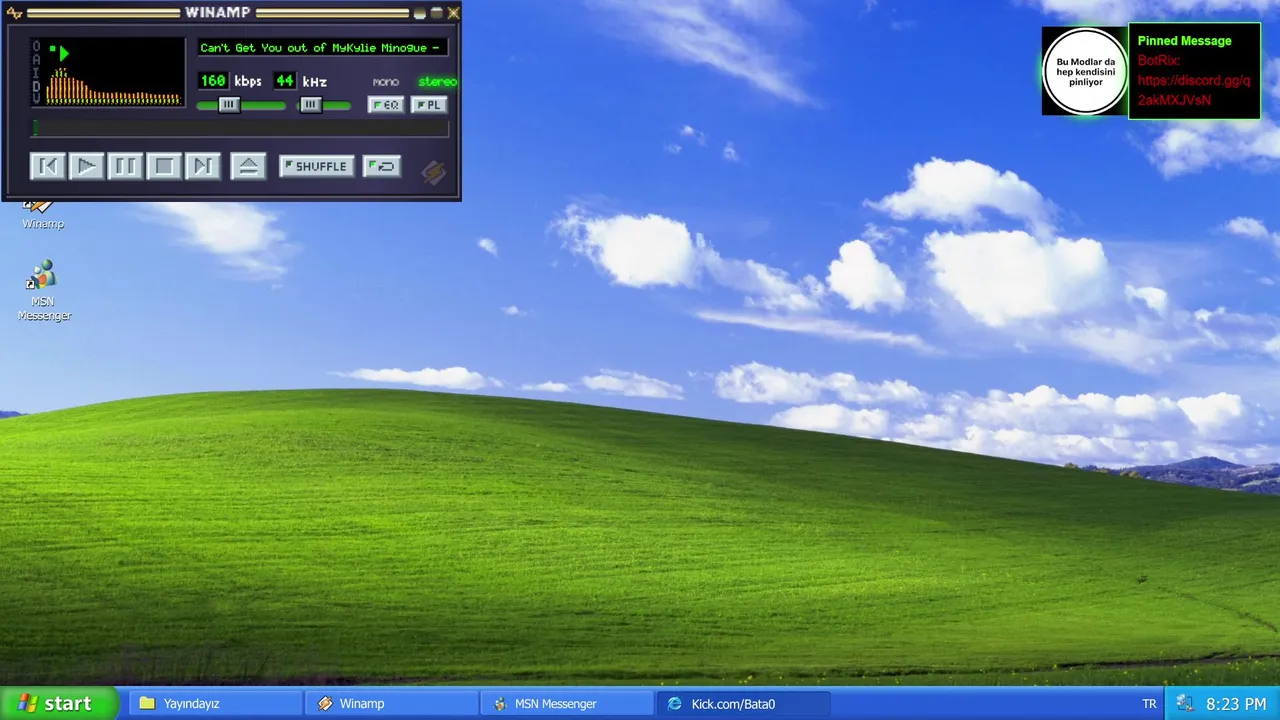1280x720 pixels.
Task: Skip to the next track in Winamp
Action: (x=202, y=166)
